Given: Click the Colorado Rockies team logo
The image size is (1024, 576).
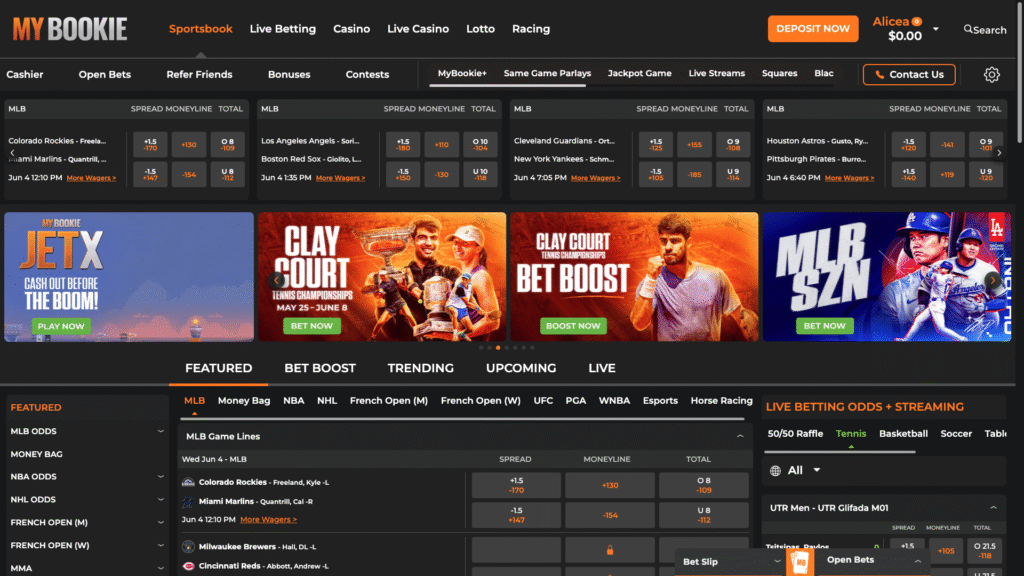Looking at the screenshot, I should point(188,482).
